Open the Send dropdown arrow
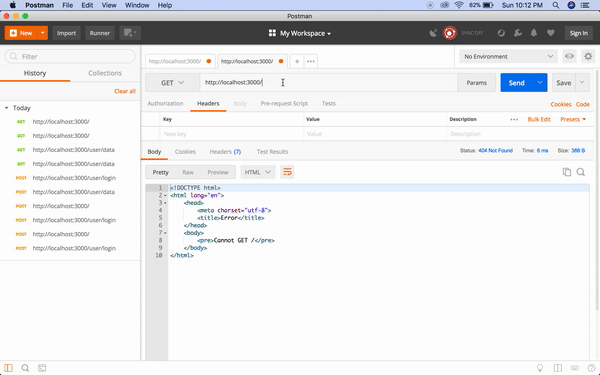The width and height of the screenshot is (600, 375). (x=540, y=83)
